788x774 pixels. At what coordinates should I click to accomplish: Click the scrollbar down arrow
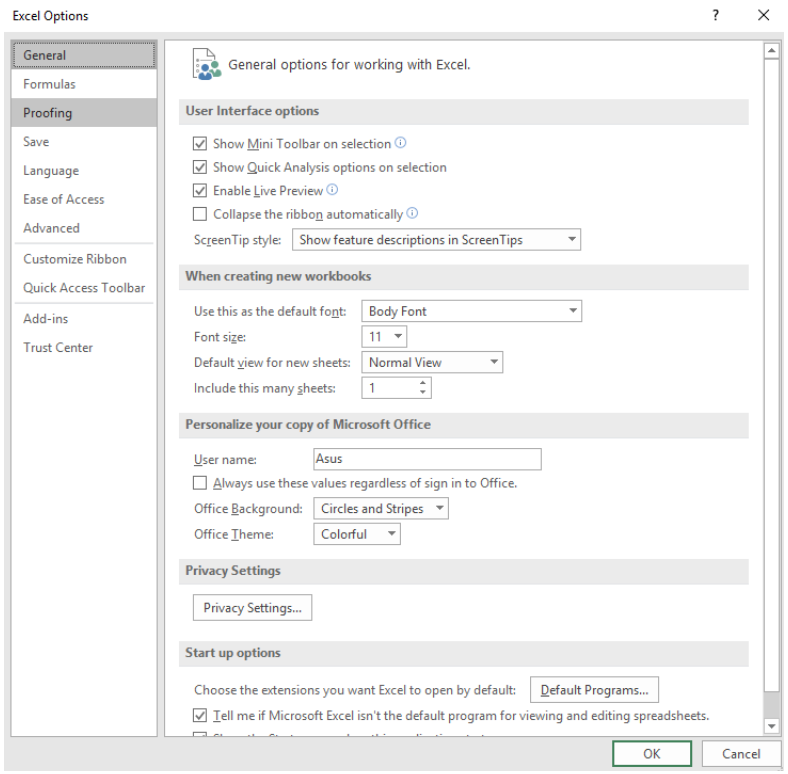pos(771,726)
